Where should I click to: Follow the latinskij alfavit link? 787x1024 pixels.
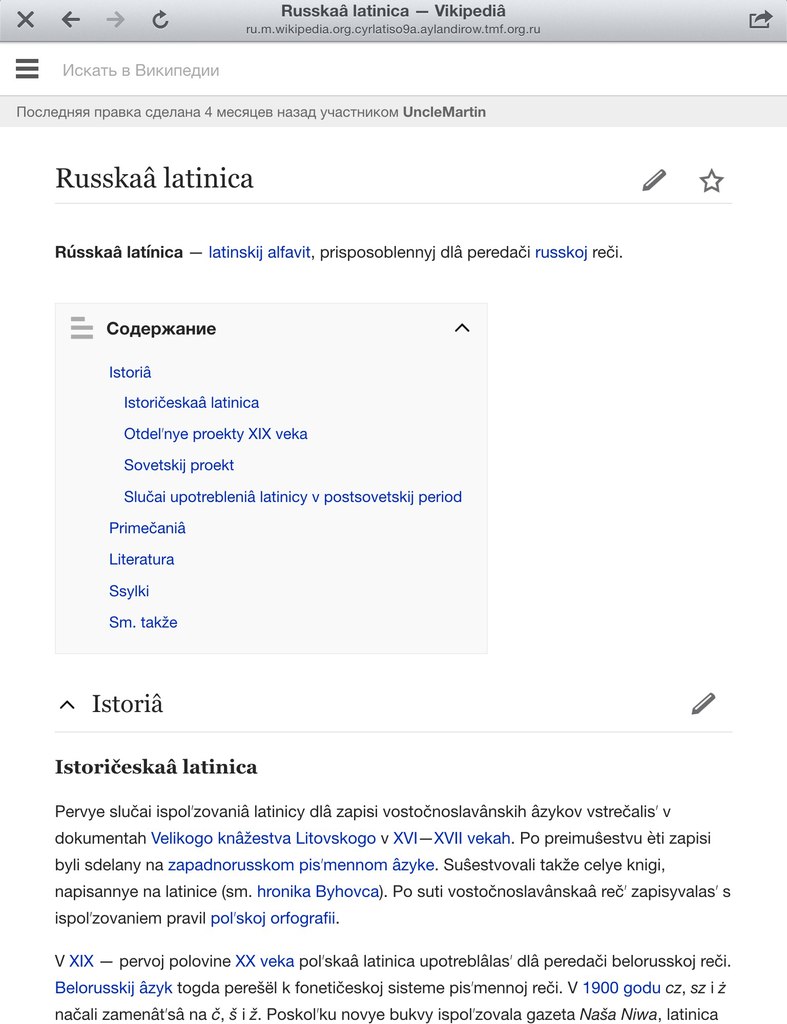pyautogui.click(x=260, y=252)
